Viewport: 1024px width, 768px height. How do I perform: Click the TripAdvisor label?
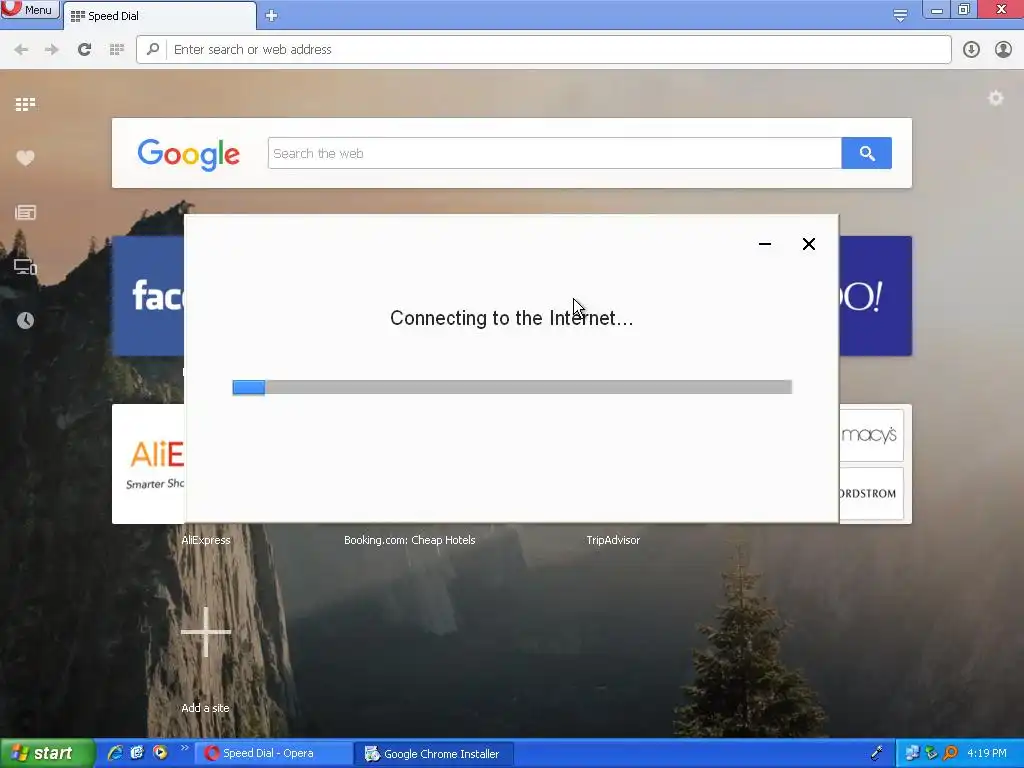click(x=613, y=540)
